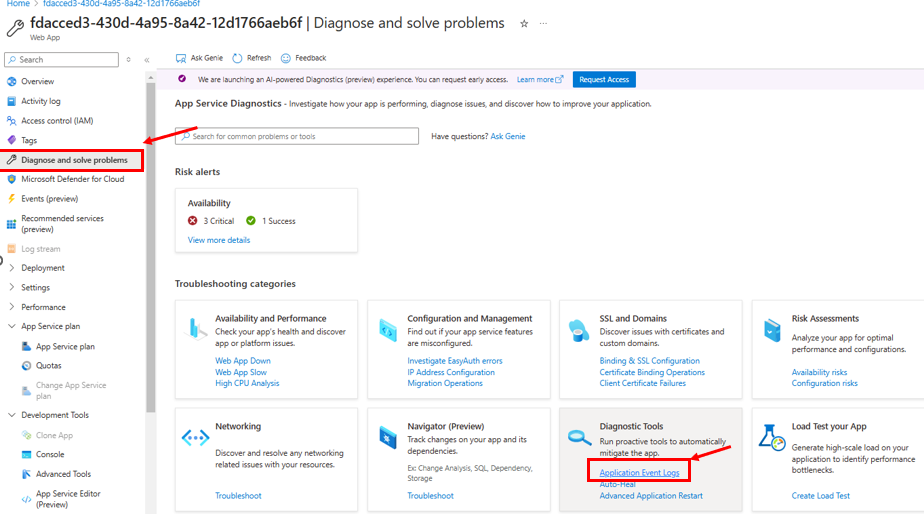Expand the Deployment section in sidebar
Screen dimensions: 924x514
click(x=12, y=268)
